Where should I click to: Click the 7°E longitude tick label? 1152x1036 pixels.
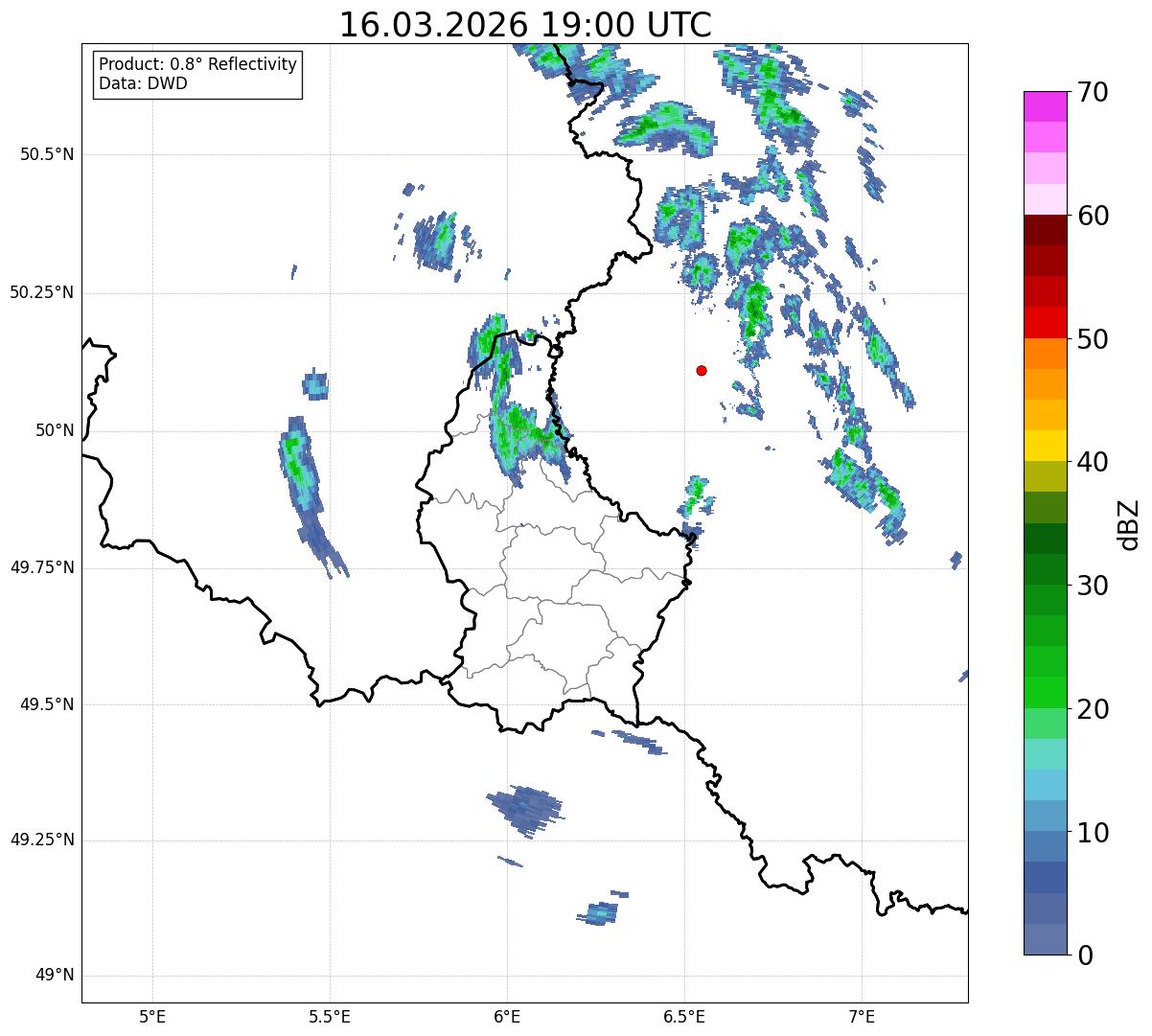click(x=862, y=1016)
